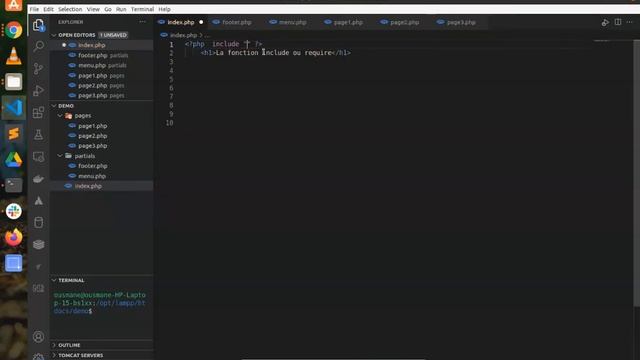Viewport: 640px width, 360px height.
Task: Focus the terminal prompt in sidebar
Action: click(x=101, y=303)
